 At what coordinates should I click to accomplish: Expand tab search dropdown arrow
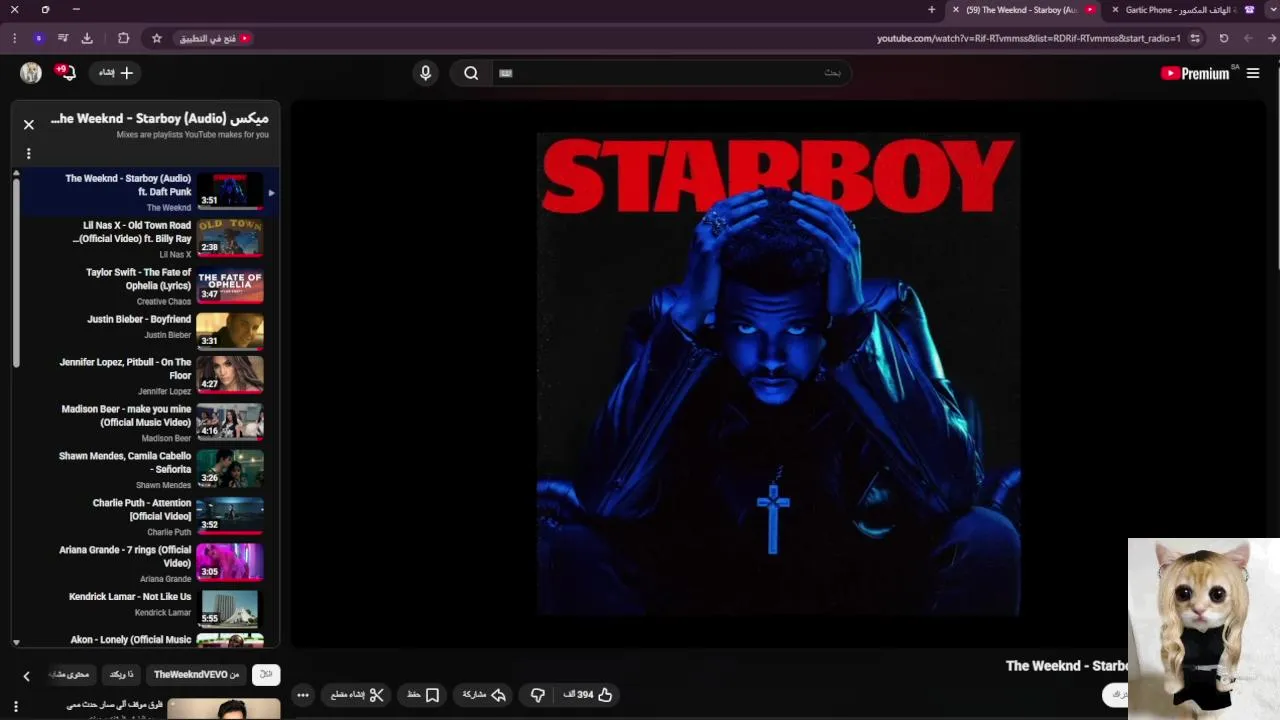point(1272,10)
